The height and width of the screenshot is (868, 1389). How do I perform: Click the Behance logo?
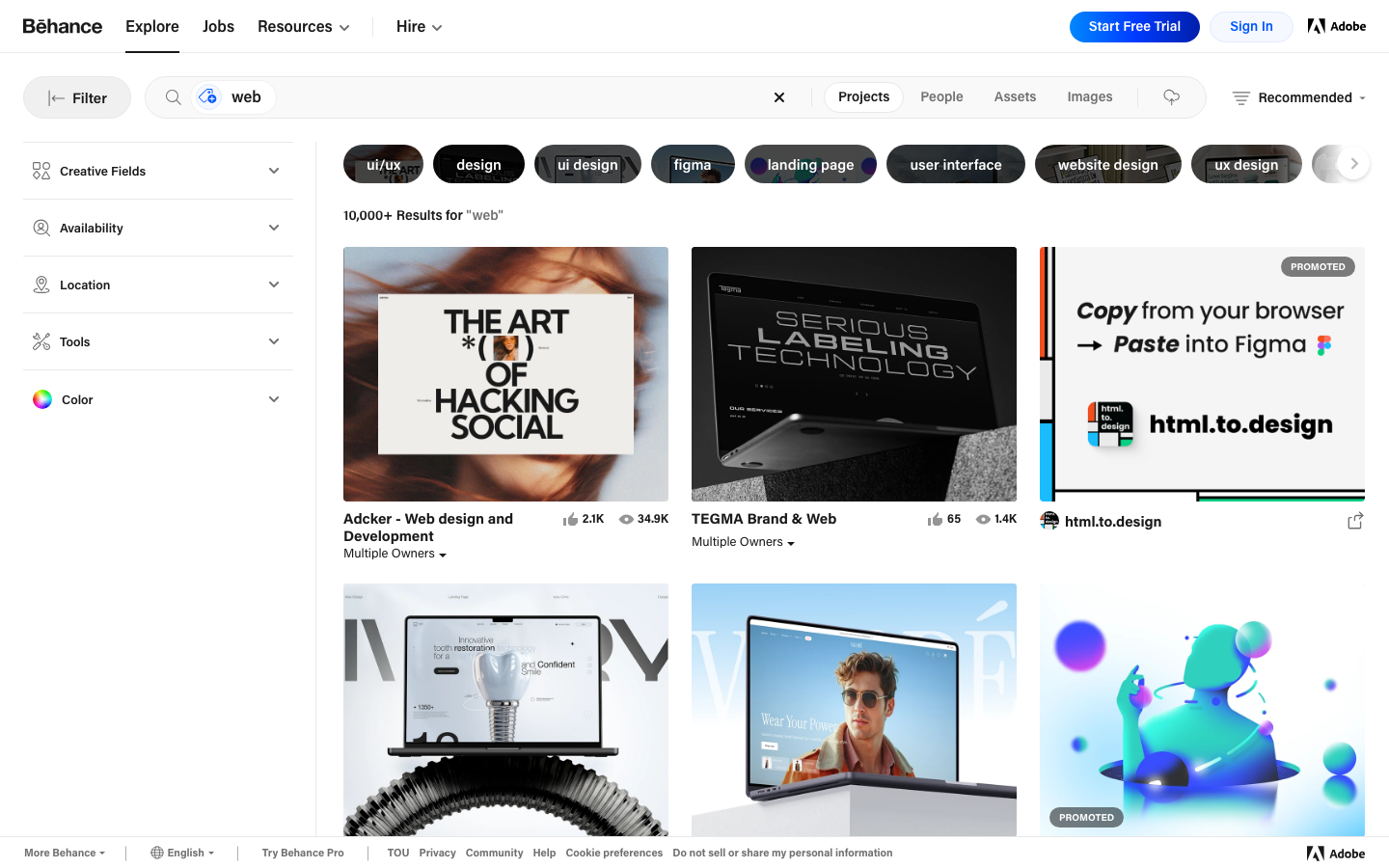63,26
